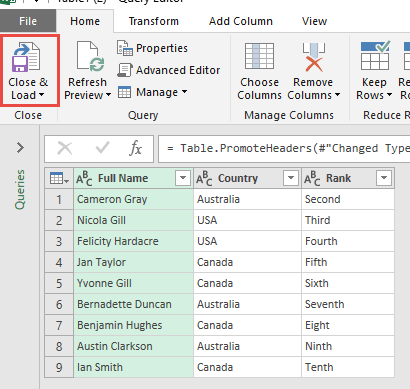Screen dimensions: 410x389
Task: Expand the Queries pane chevron
Action: [20, 147]
